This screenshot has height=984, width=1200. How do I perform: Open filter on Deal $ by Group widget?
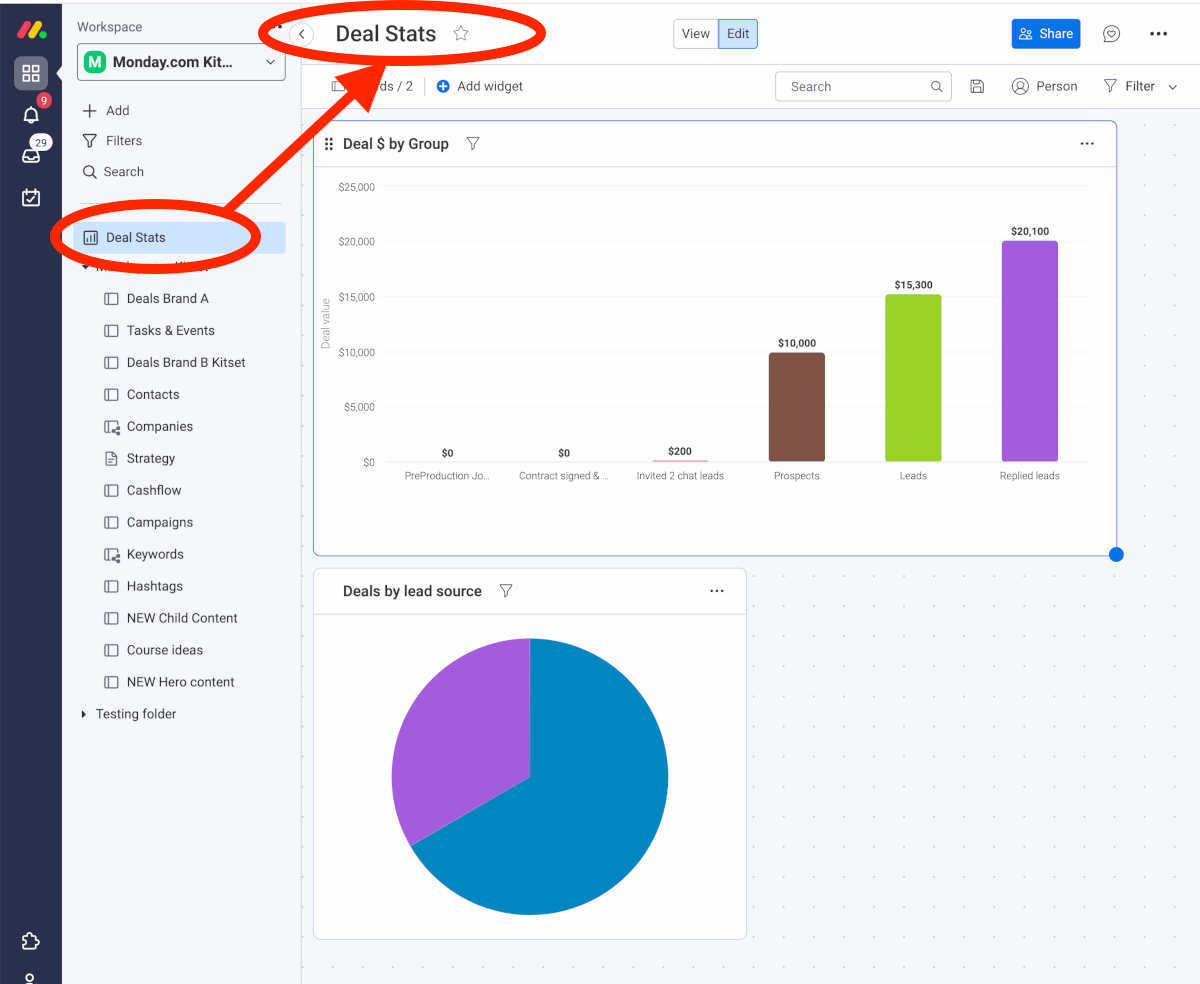(473, 144)
